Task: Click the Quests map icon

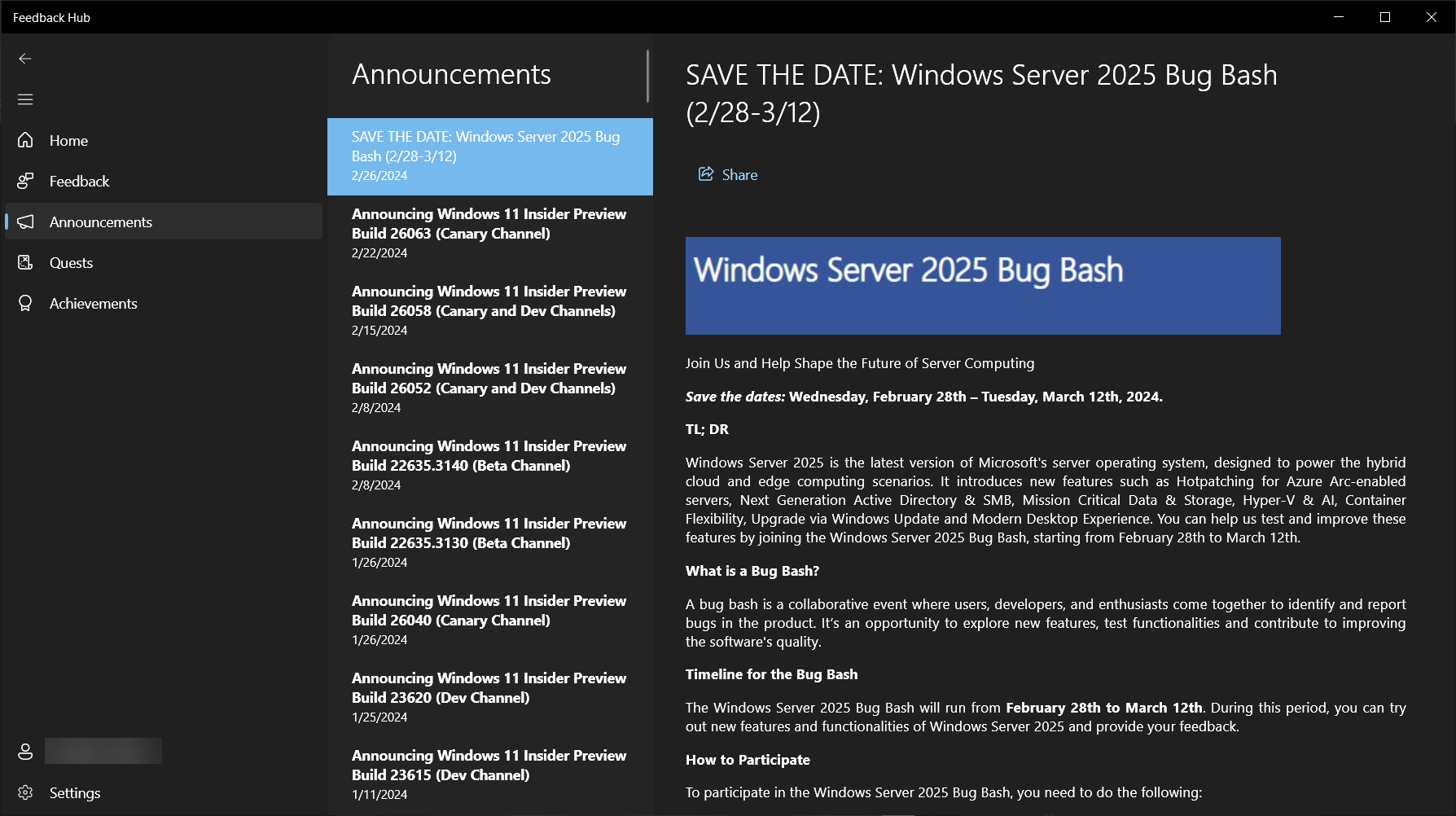Action: (25, 262)
